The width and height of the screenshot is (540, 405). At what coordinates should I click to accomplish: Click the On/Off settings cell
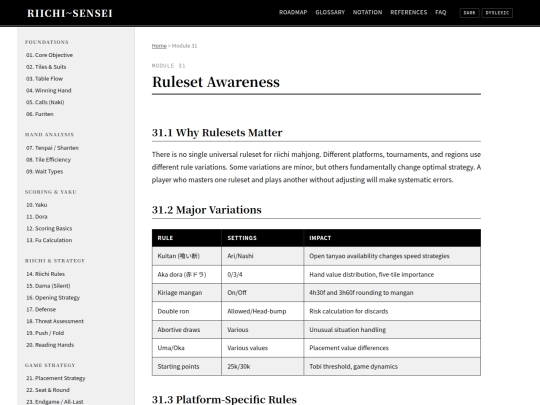tap(262, 293)
